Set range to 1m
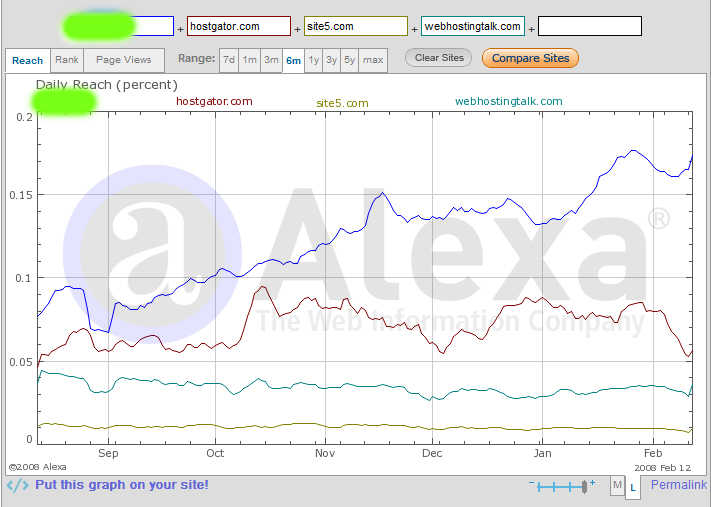 [249, 60]
